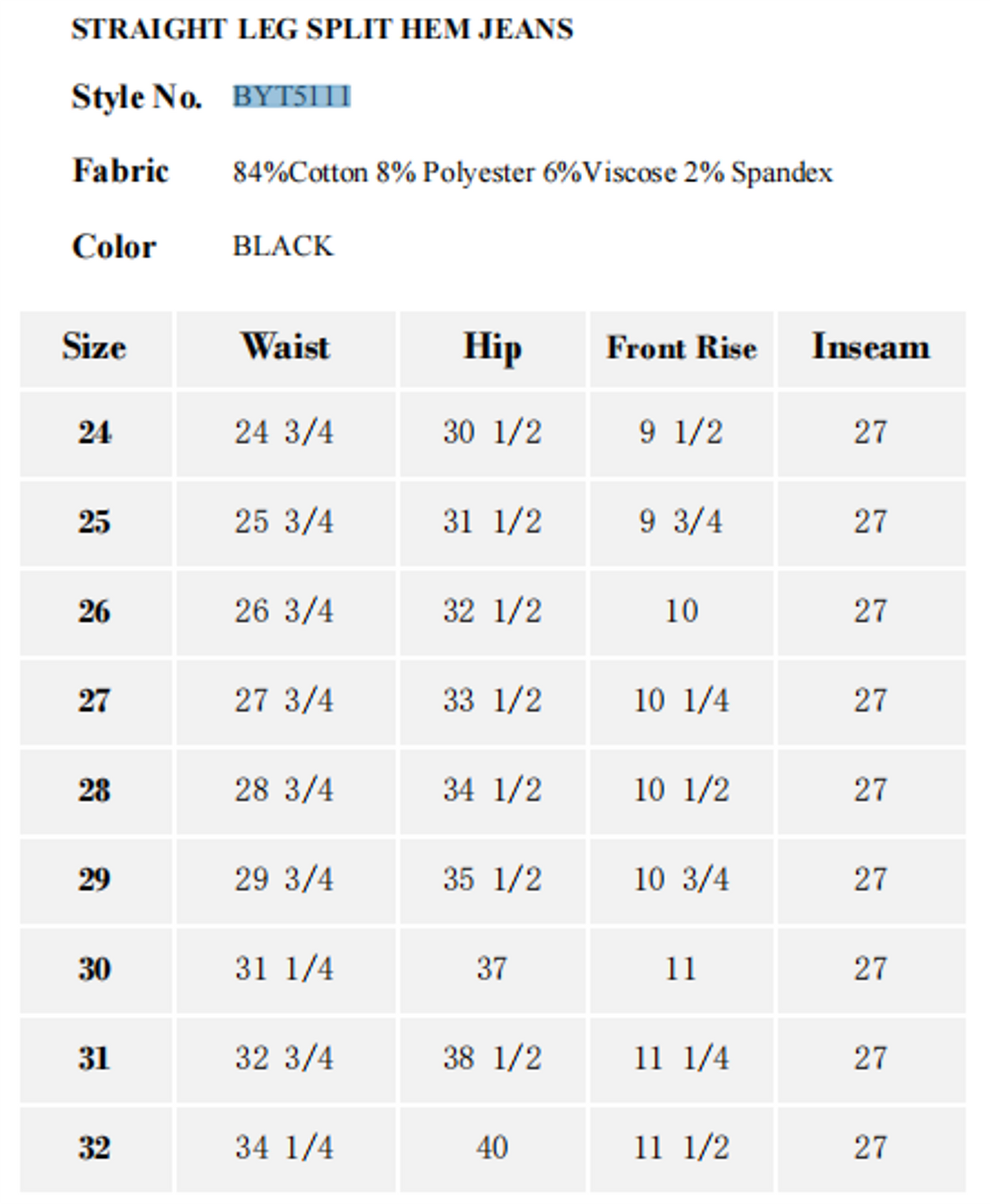Select the size 28 row label
Viewport: 991px width, 1204px height.
[95, 790]
